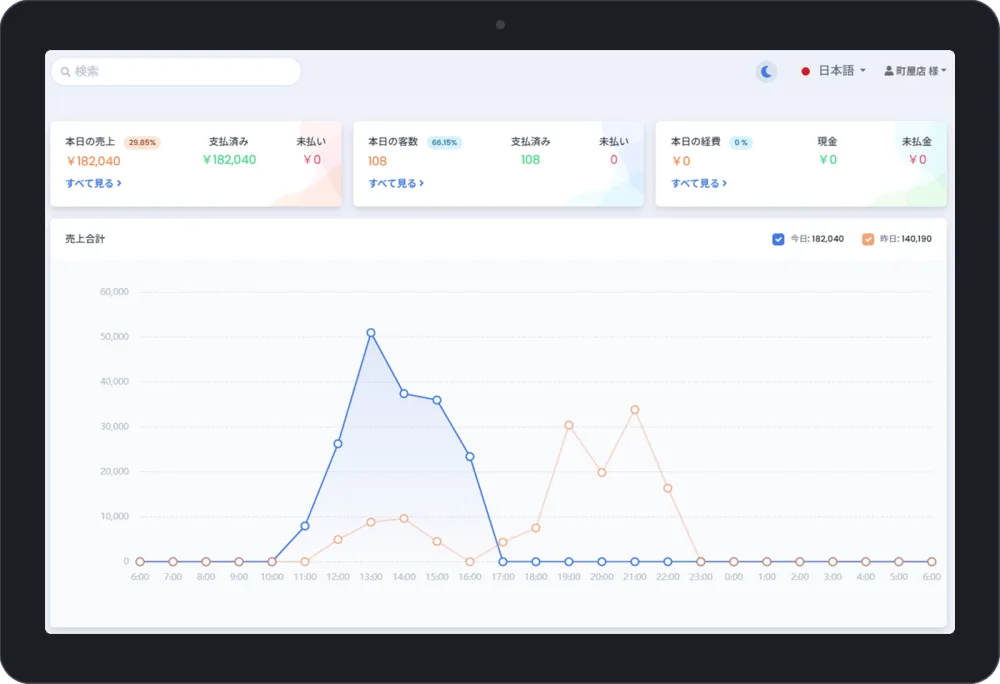This screenshot has width=1000, height=684.
Task: Click the search magnifier icon
Action: (x=65, y=71)
